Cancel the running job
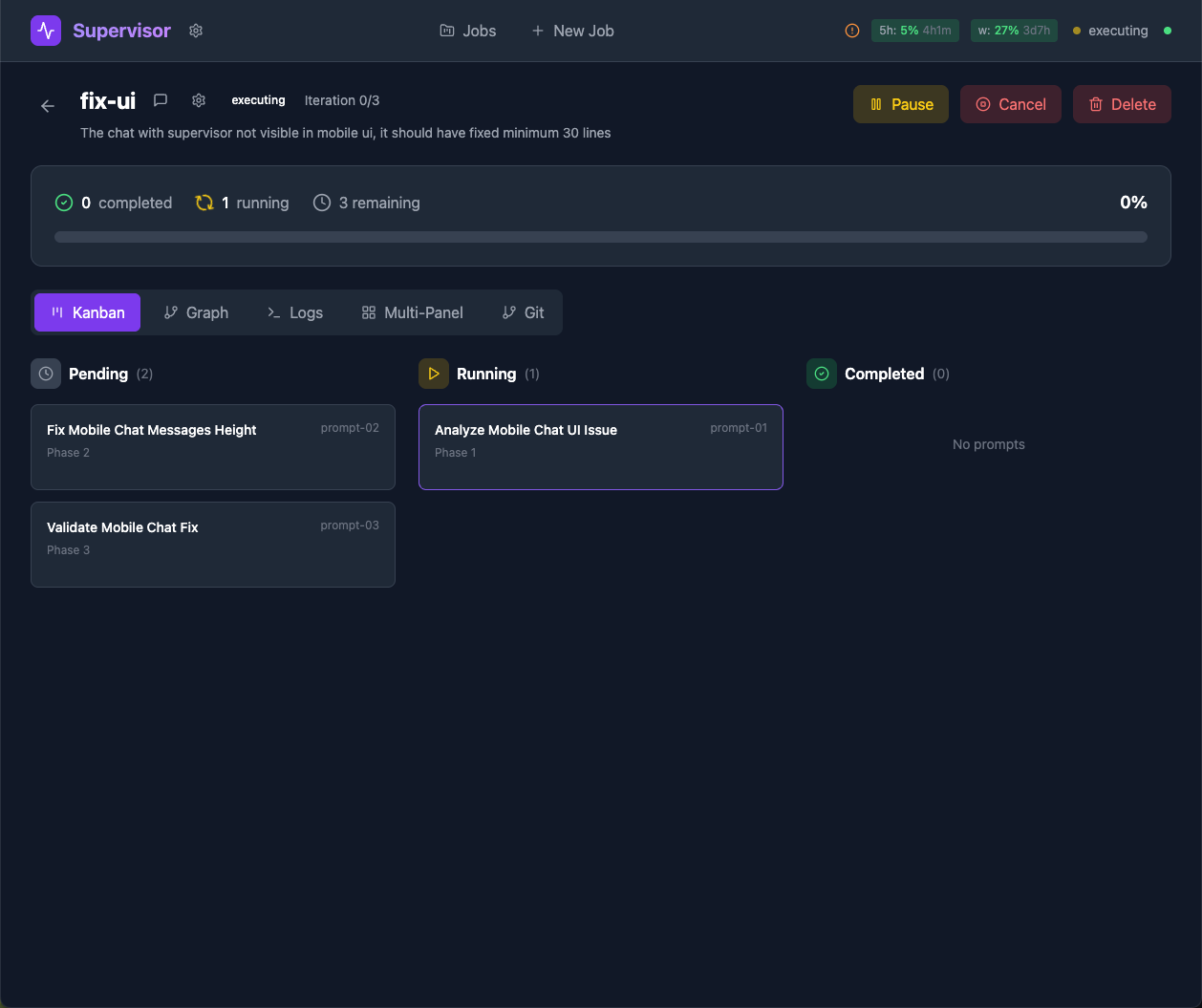This screenshot has width=1202, height=1008. click(1010, 104)
